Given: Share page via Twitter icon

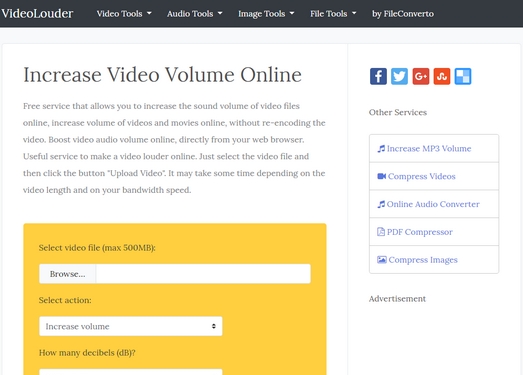Looking at the screenshot, I should [399, 76].
